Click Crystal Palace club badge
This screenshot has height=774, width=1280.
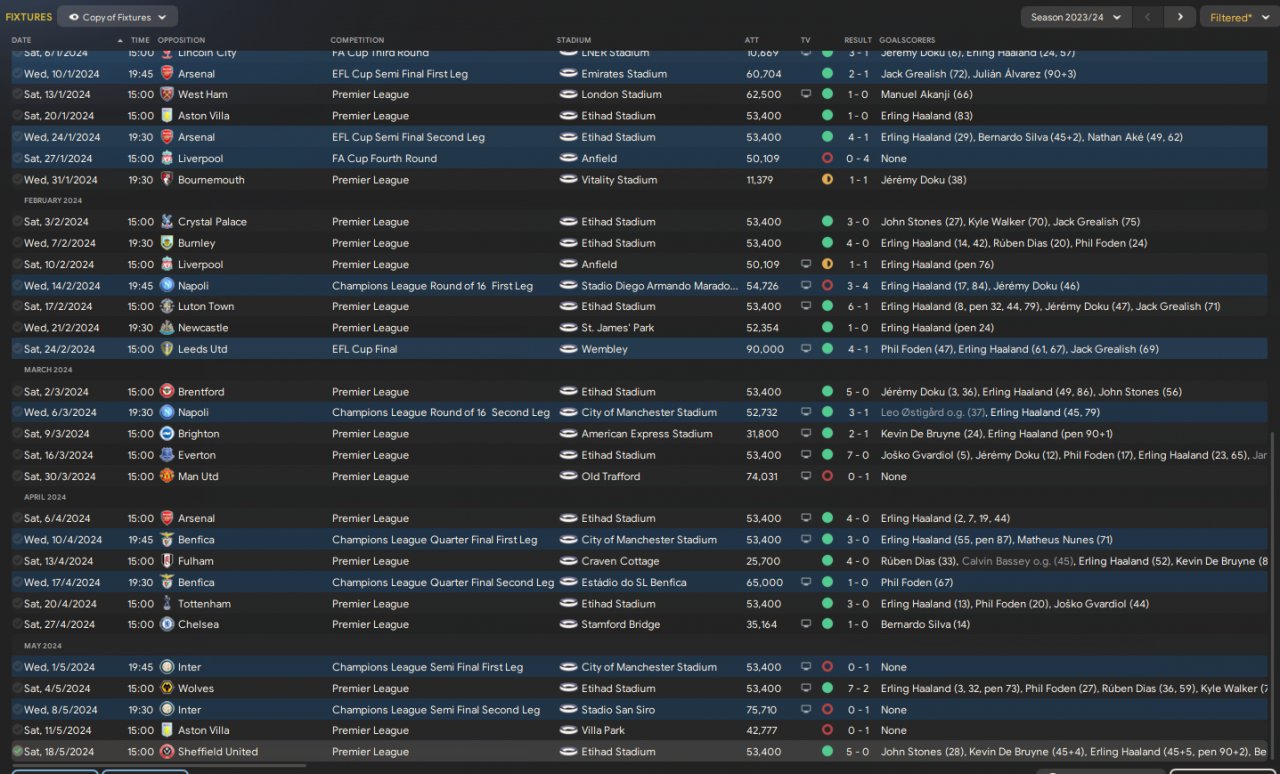pyautogui.click(x=167, y=222)
